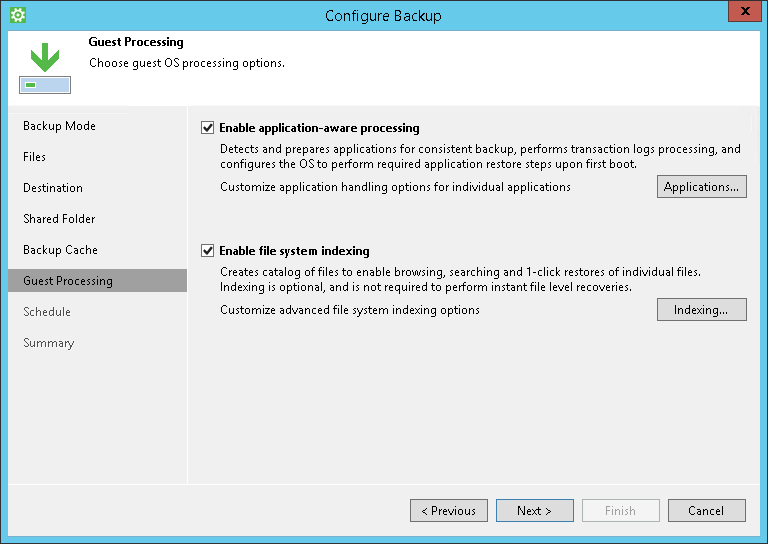This screenshot has width=768, height=544.
Task: Click the Enable application-aware processing label
Action: click(x=319, y=128)
